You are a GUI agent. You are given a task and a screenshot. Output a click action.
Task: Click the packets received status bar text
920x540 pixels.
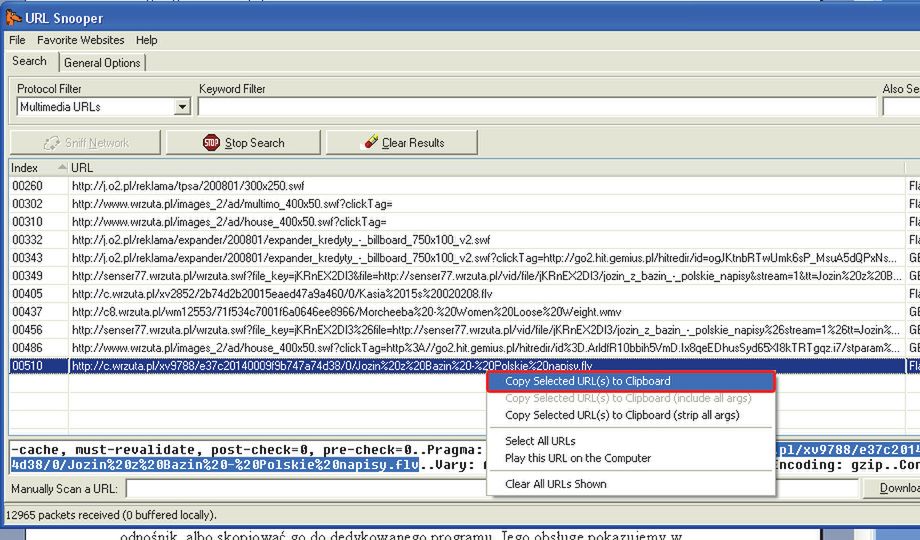coord(111,515)
